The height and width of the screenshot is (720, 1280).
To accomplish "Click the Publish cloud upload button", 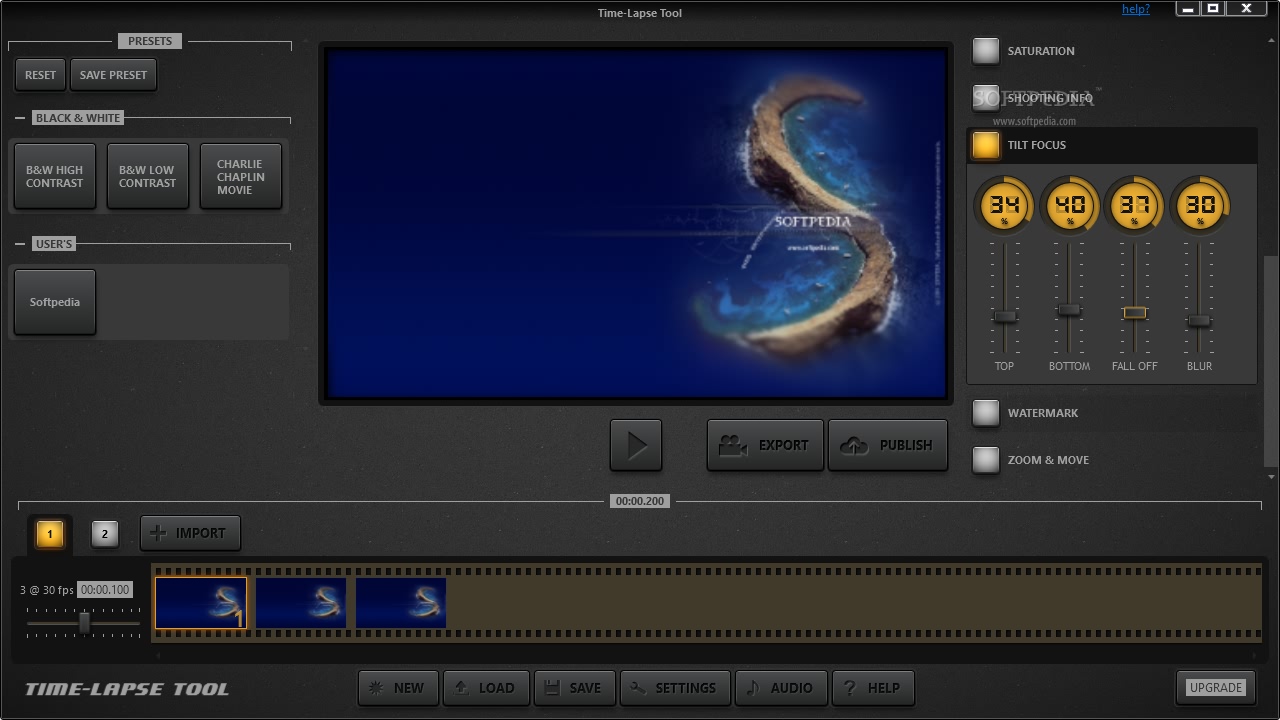I will pyautogui.click(x=888, y=445).
